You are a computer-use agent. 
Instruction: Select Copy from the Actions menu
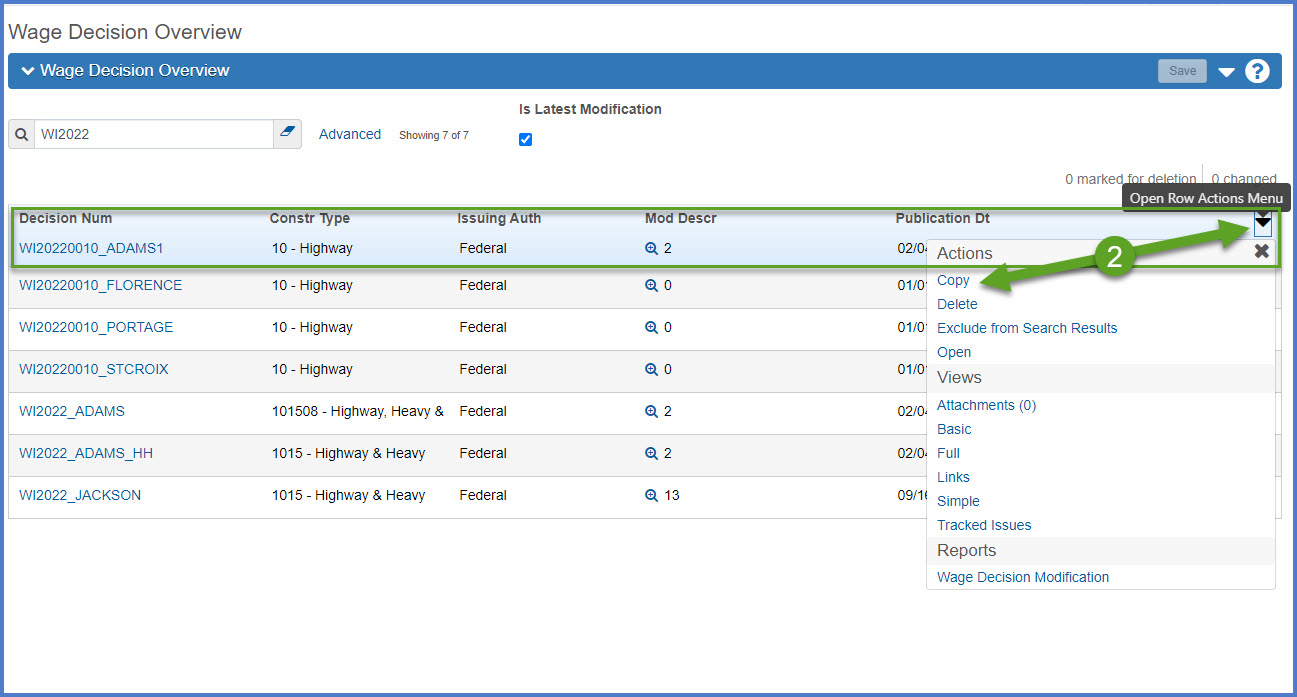pos(953,280)
